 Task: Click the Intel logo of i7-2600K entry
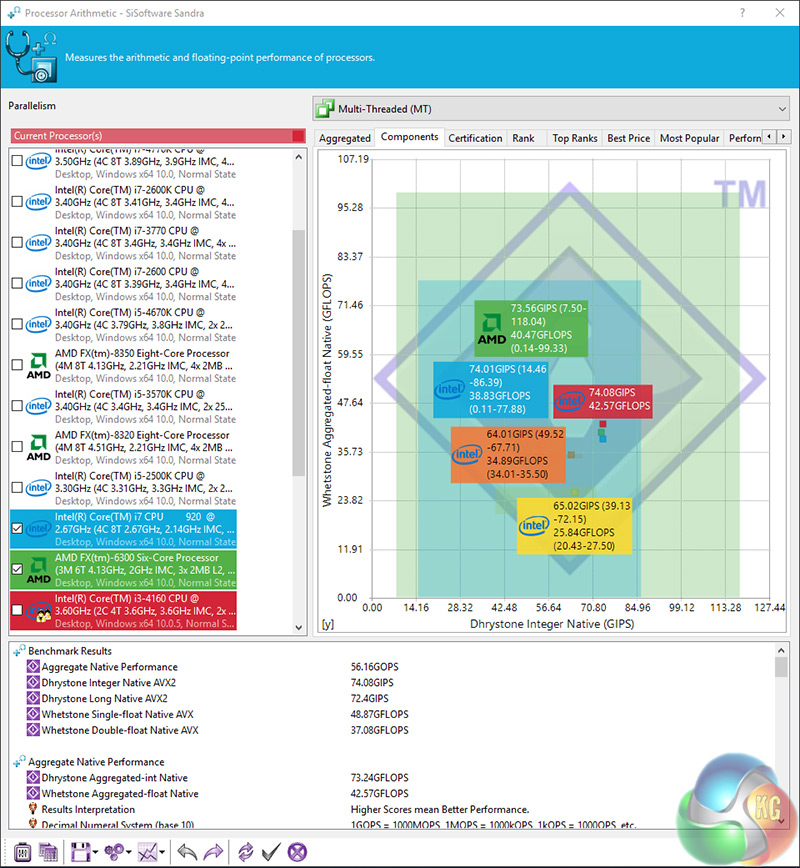[x=38, y=202]
